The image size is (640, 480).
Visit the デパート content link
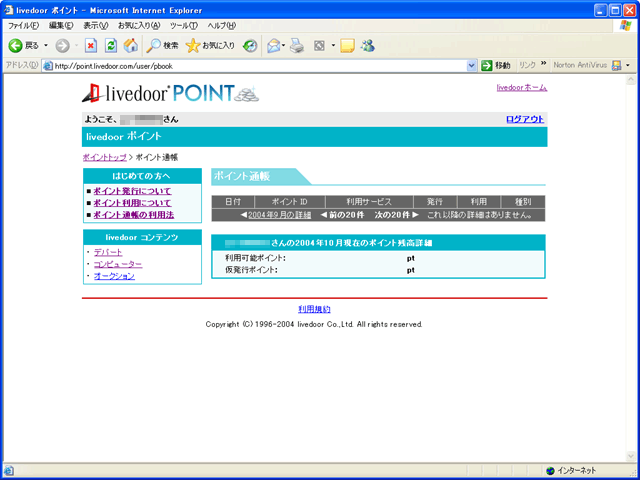click(108, 252)
